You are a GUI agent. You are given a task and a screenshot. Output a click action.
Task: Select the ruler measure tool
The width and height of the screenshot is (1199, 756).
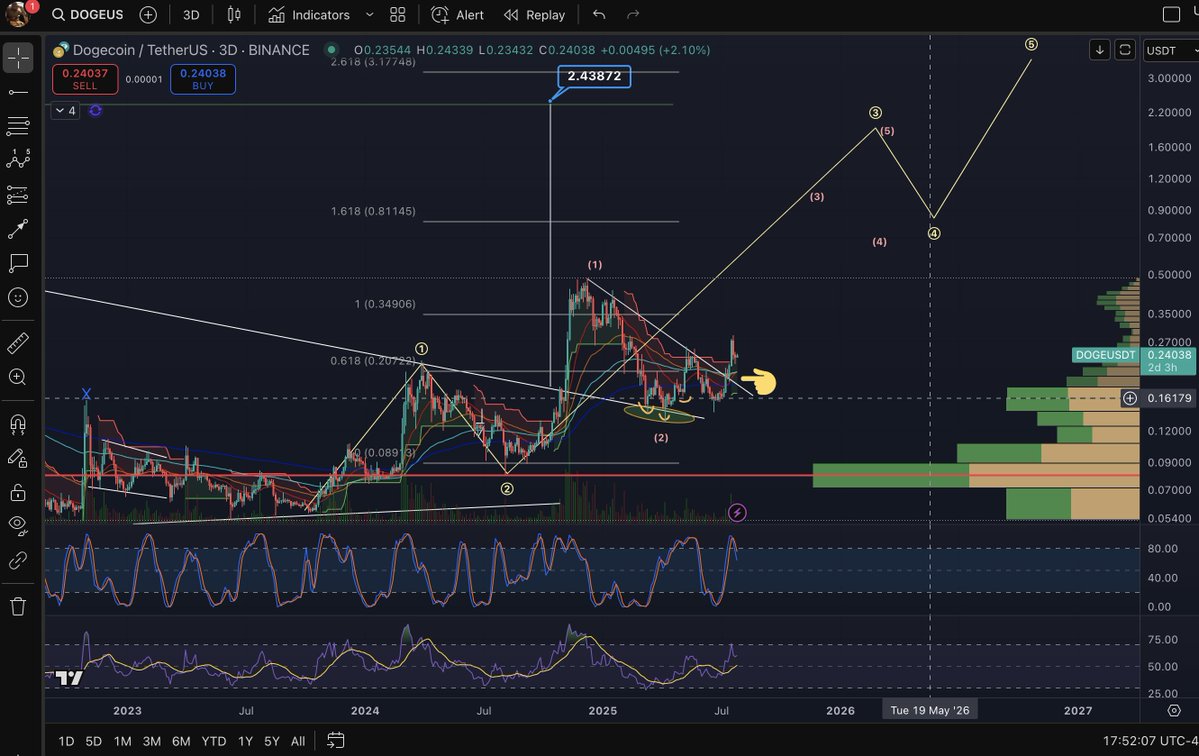18,343
